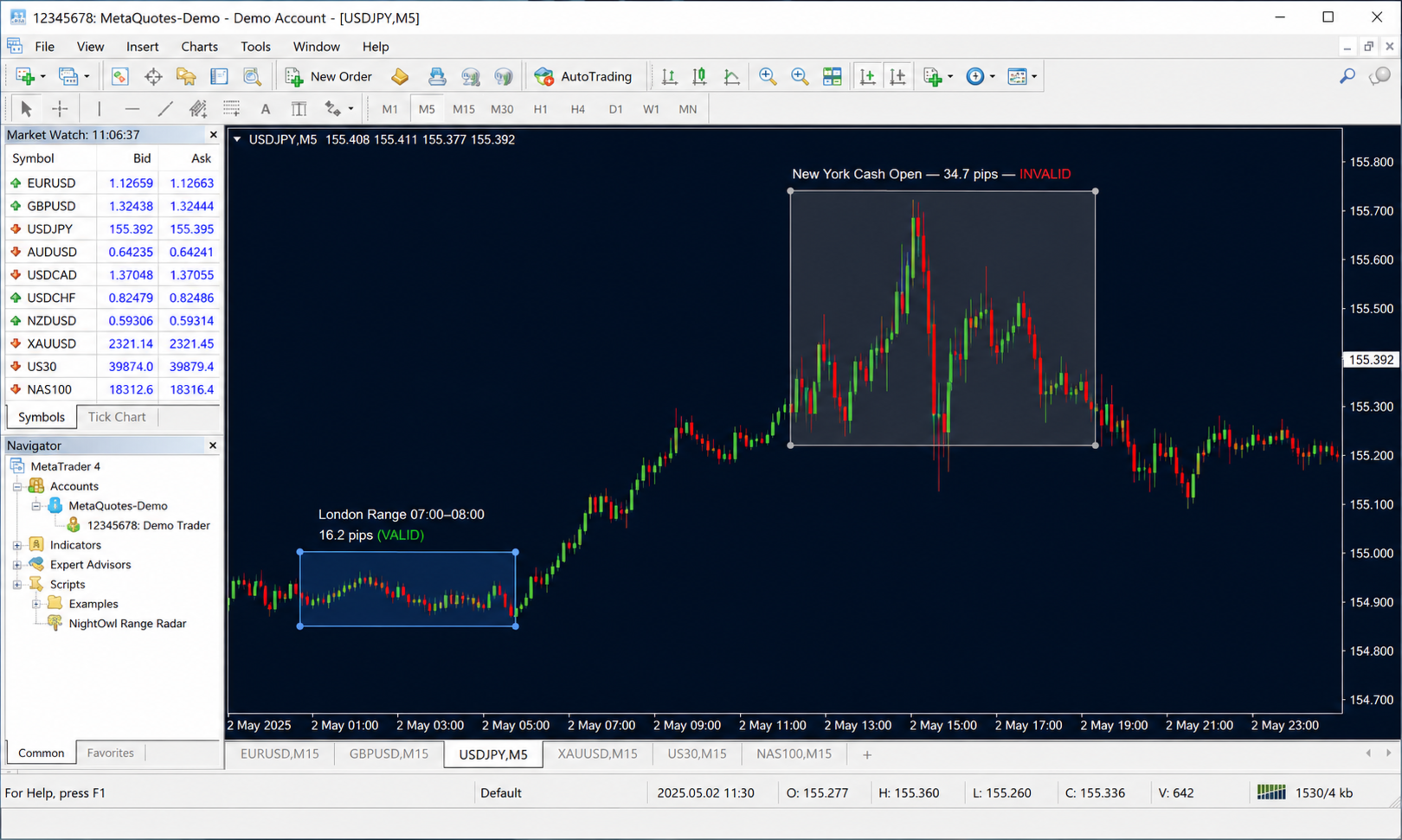
Task: Select the NightOwl Range Radar script
Action: point(127,624)
